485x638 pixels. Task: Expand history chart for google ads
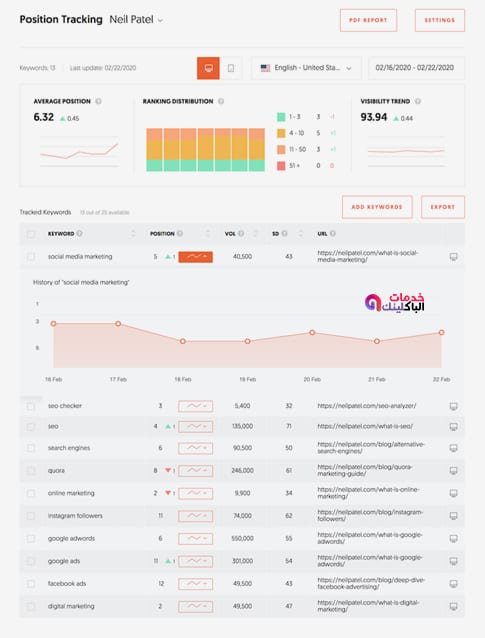pyautogui.click(x=195, y=561)
